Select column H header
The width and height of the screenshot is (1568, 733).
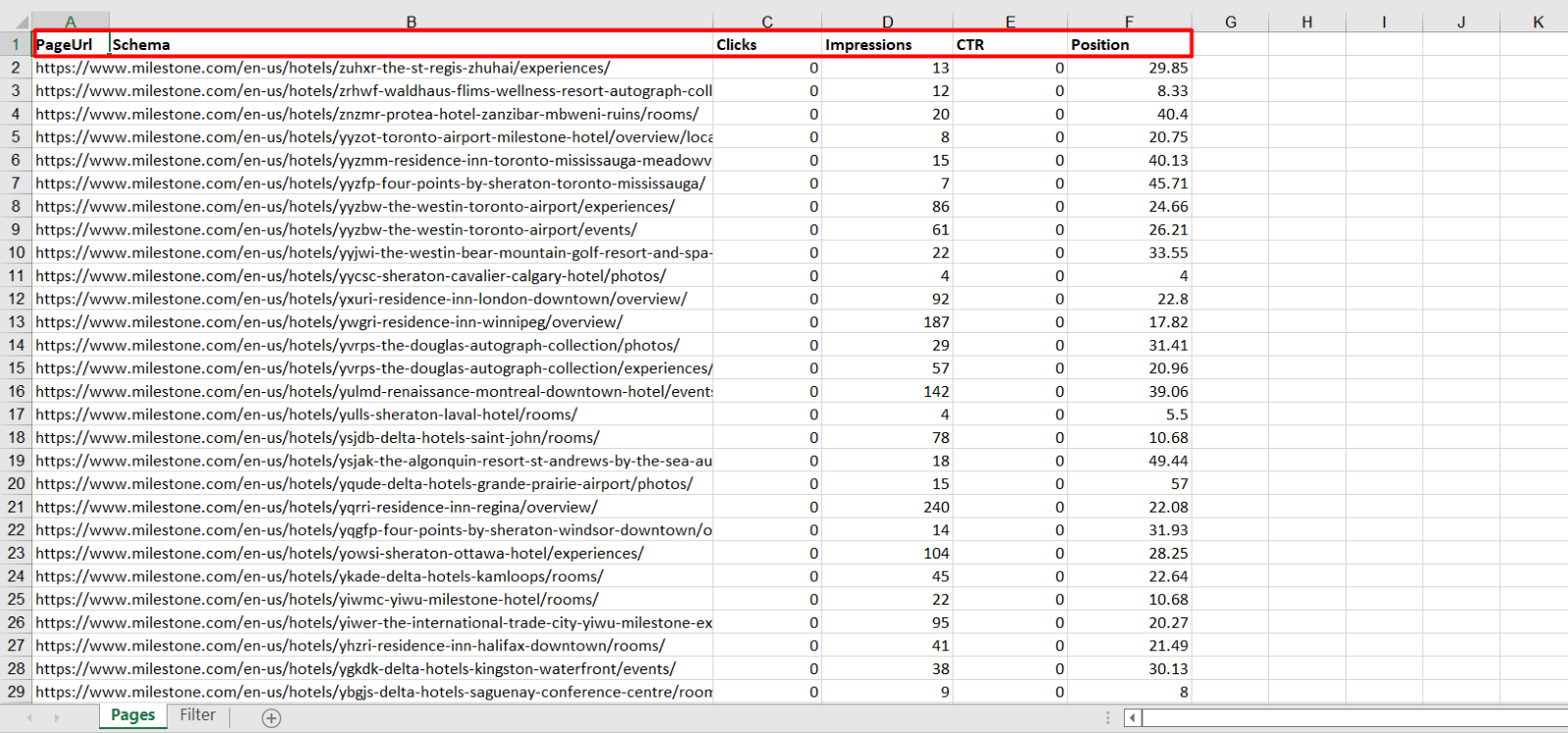[x=1307, y=22]
